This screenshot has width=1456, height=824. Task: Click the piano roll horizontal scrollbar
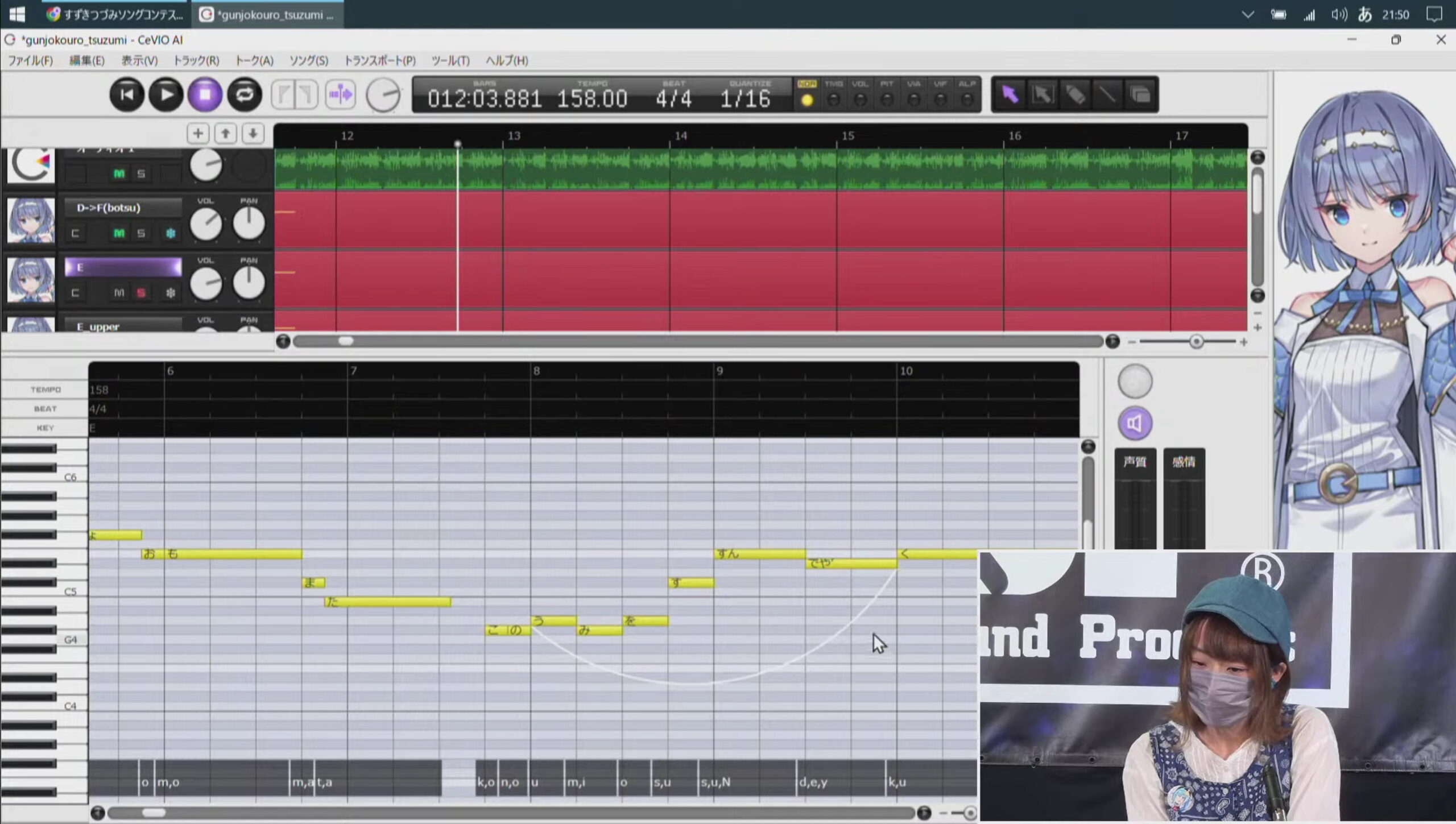pos(511,813)
